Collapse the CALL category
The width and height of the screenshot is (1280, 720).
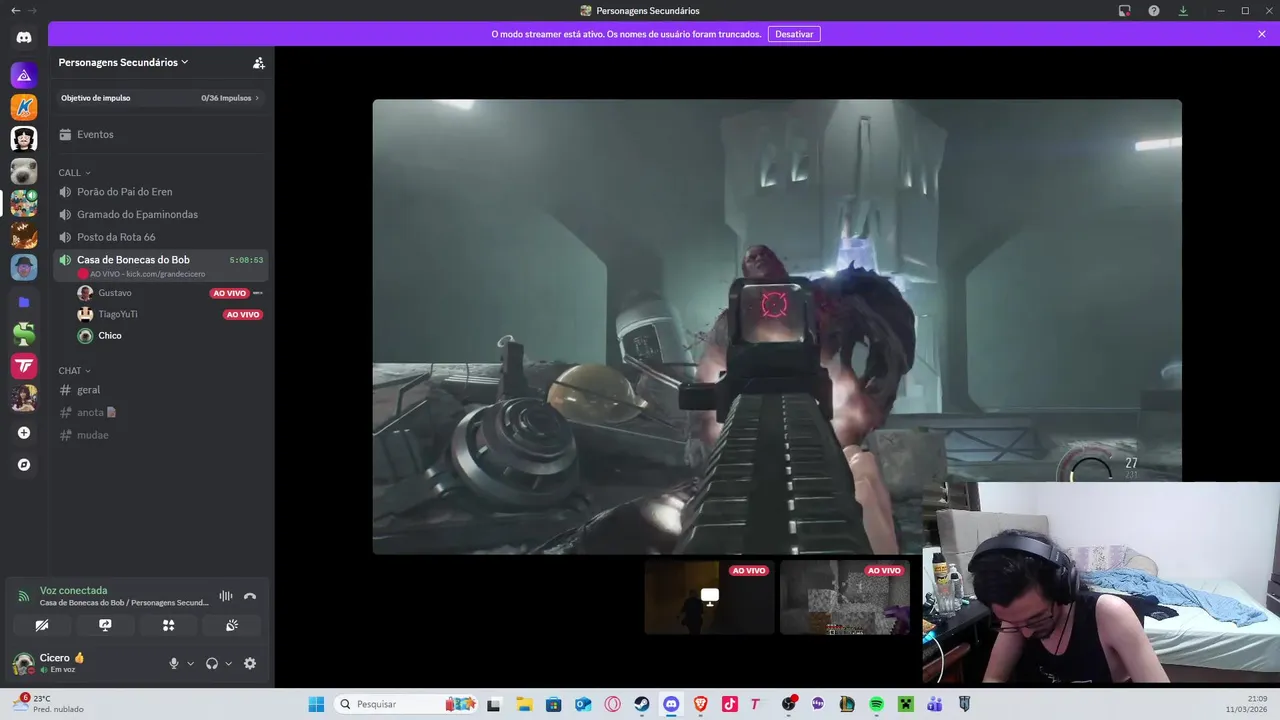(74, 173)
